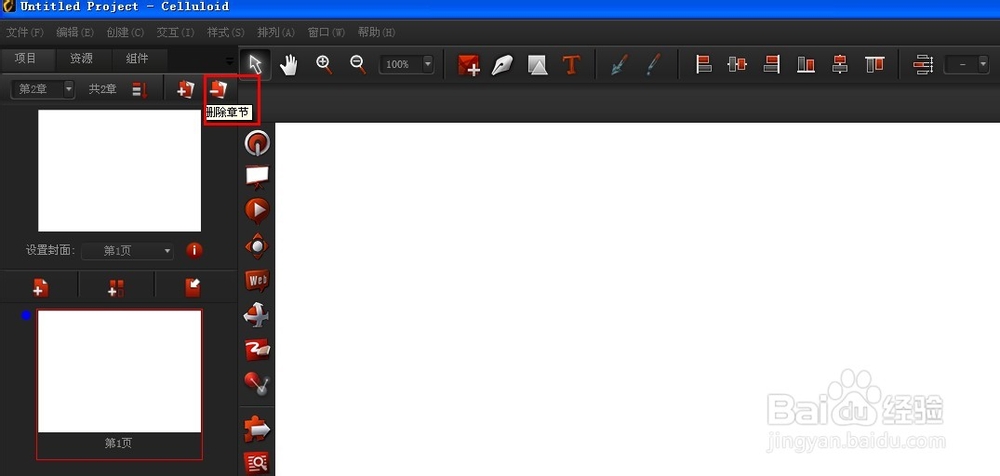The width and height of the screenshot is (1000, 476).
Task: Click the 删除章节 delete chapter icon
Action: 218,89
